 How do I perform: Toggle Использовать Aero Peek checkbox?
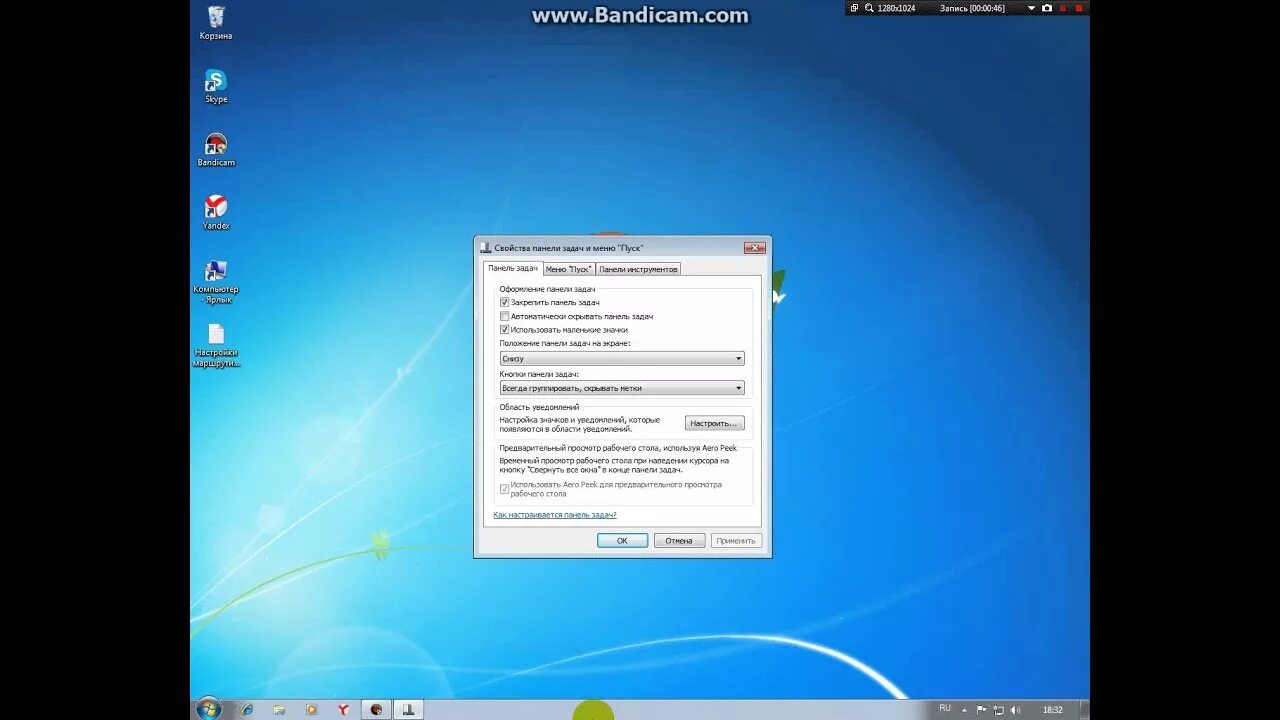point(505,489)
